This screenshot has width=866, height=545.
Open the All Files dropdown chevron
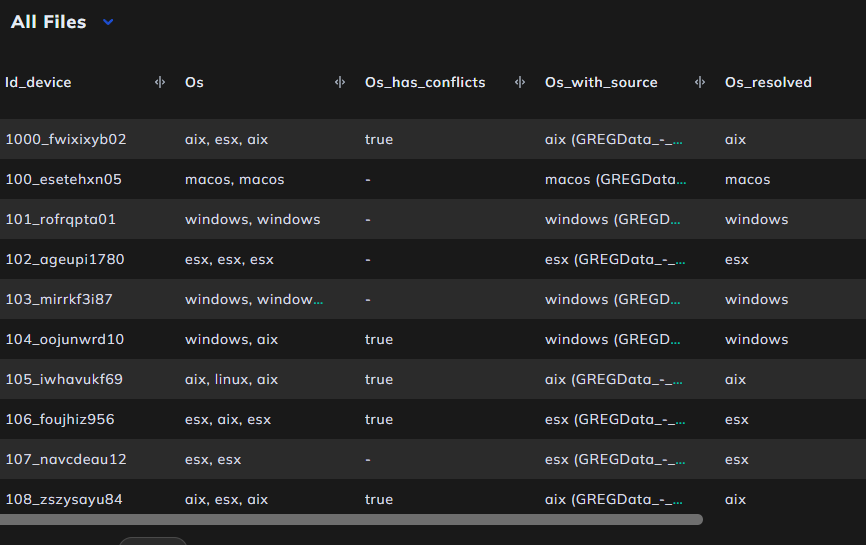[108, 22]
